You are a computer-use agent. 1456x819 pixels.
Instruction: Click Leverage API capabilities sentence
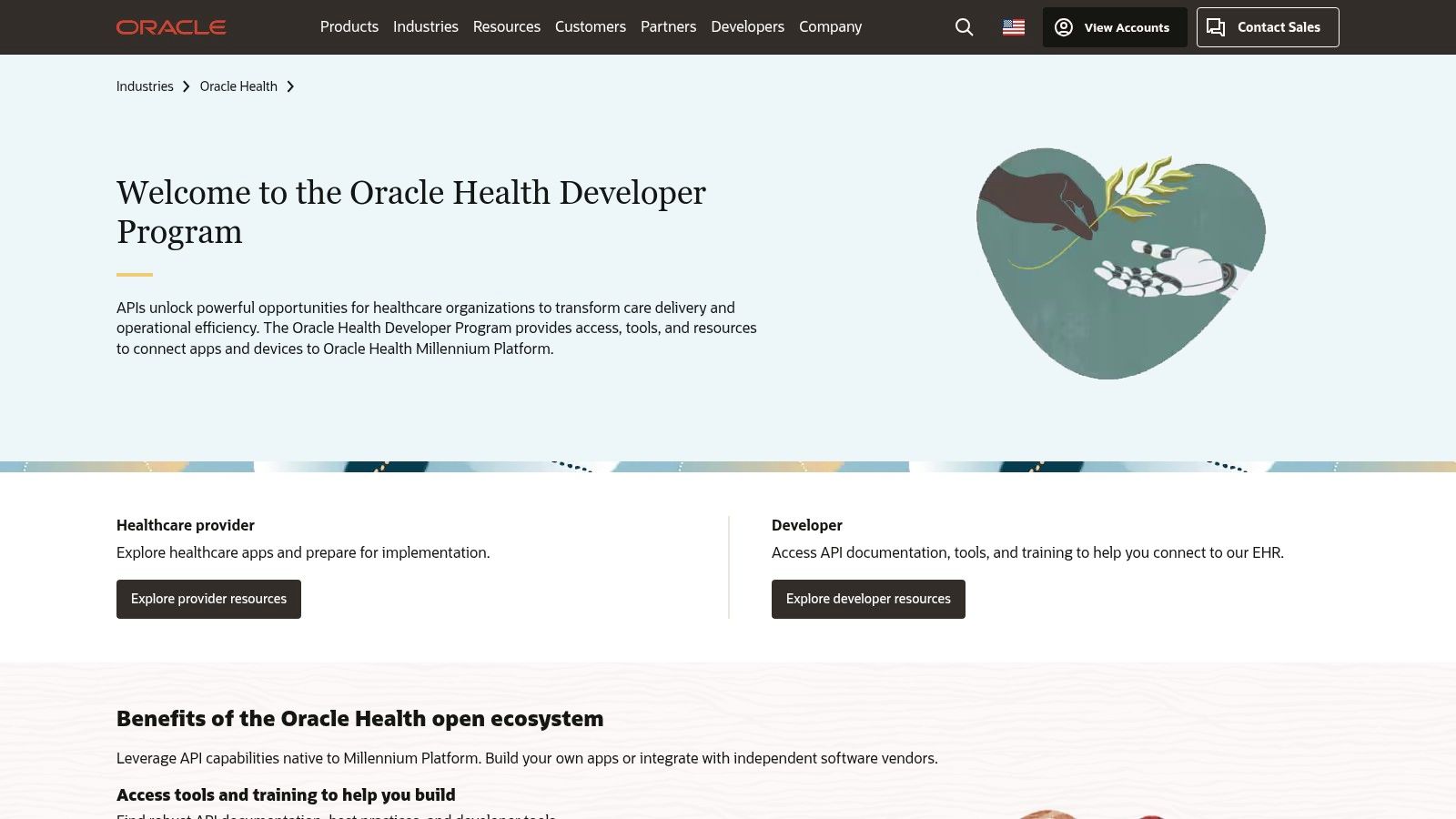point(527,758)
